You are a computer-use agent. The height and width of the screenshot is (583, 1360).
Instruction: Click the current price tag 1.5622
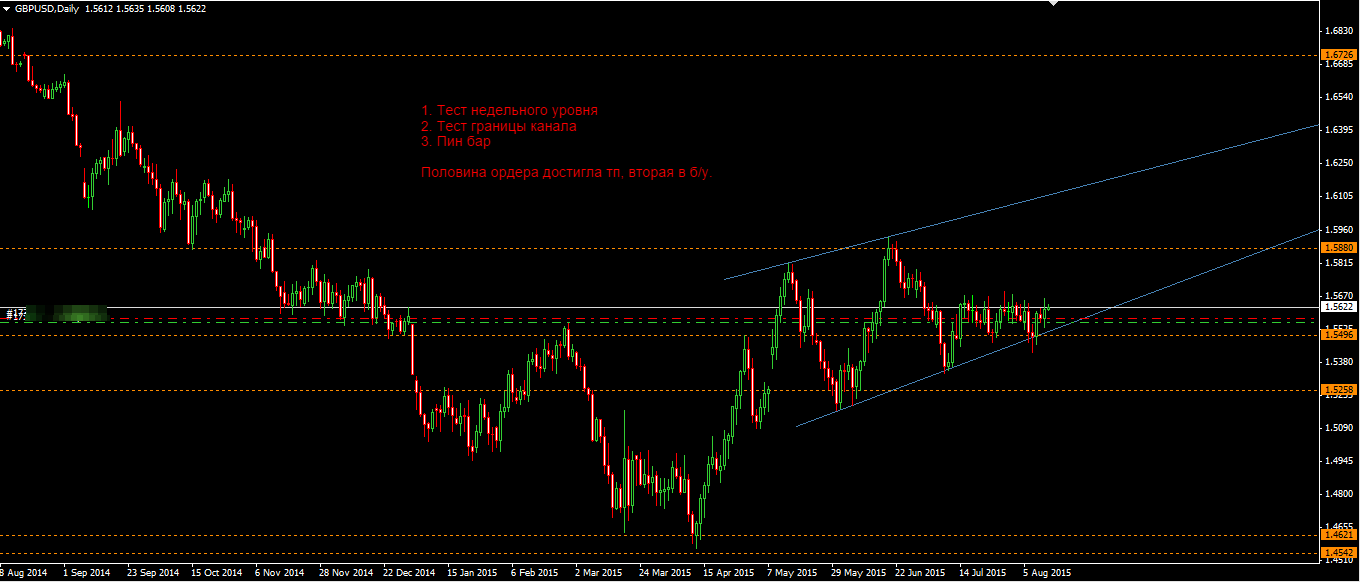tap(1338, 307)
